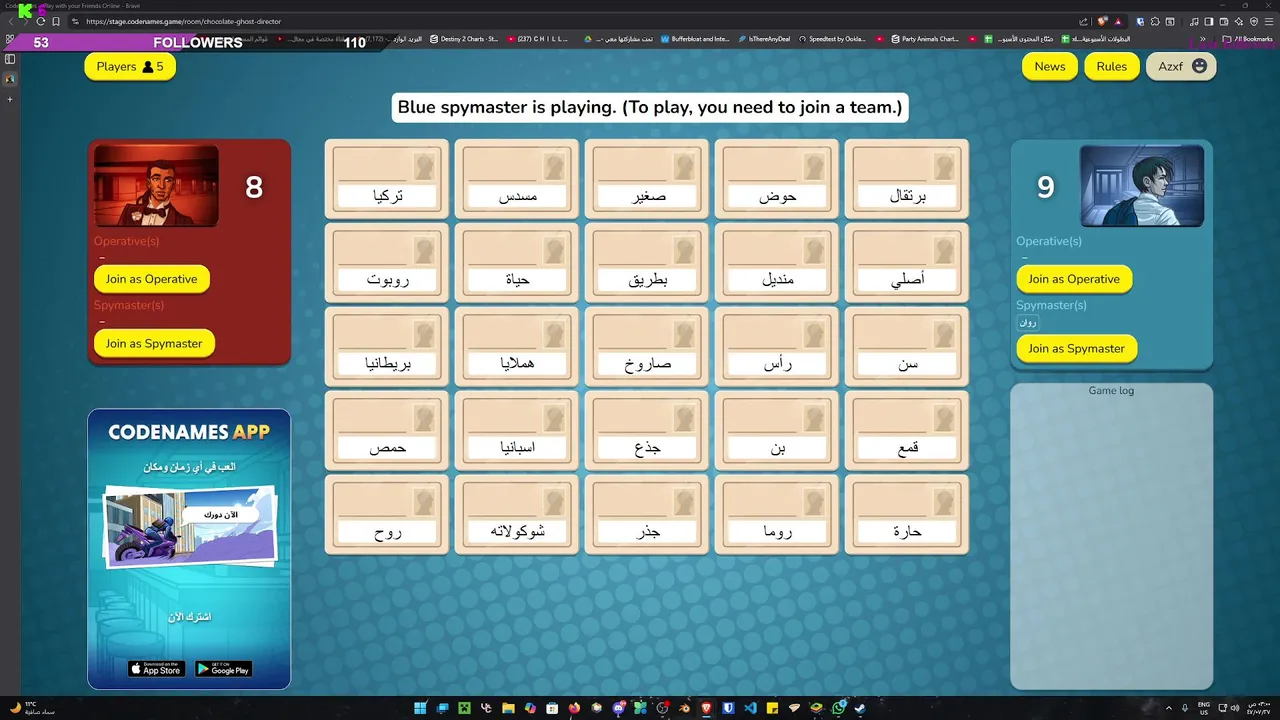Select the card حارة
This screenshot has height=720, width=1280.
[907, 515]
